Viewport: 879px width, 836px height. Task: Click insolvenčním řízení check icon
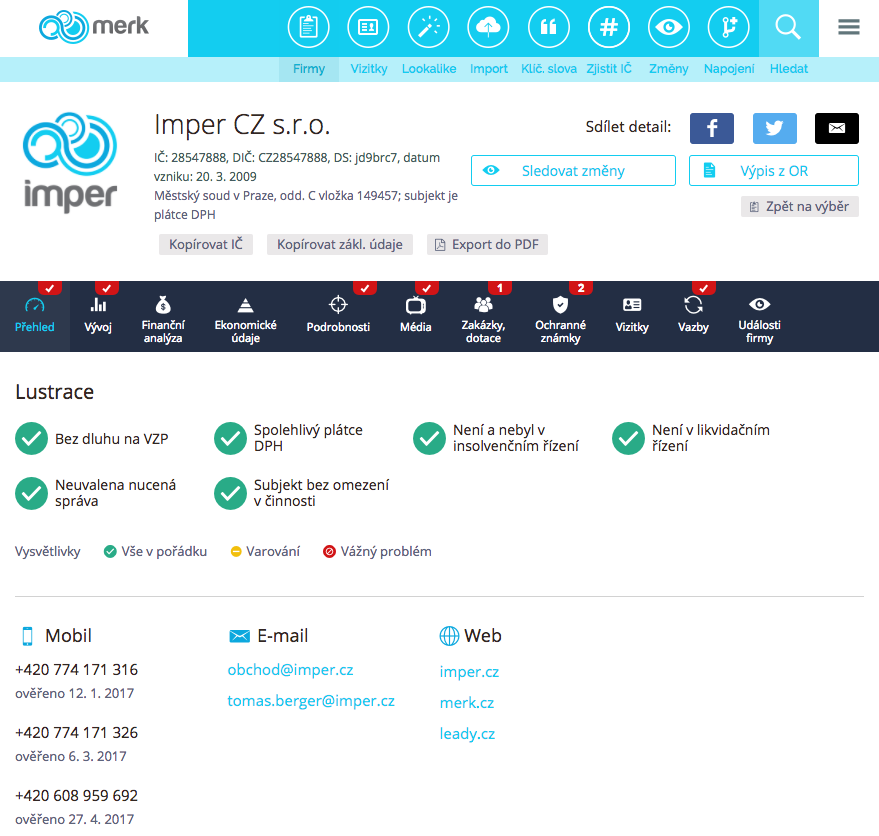point(429,438)
